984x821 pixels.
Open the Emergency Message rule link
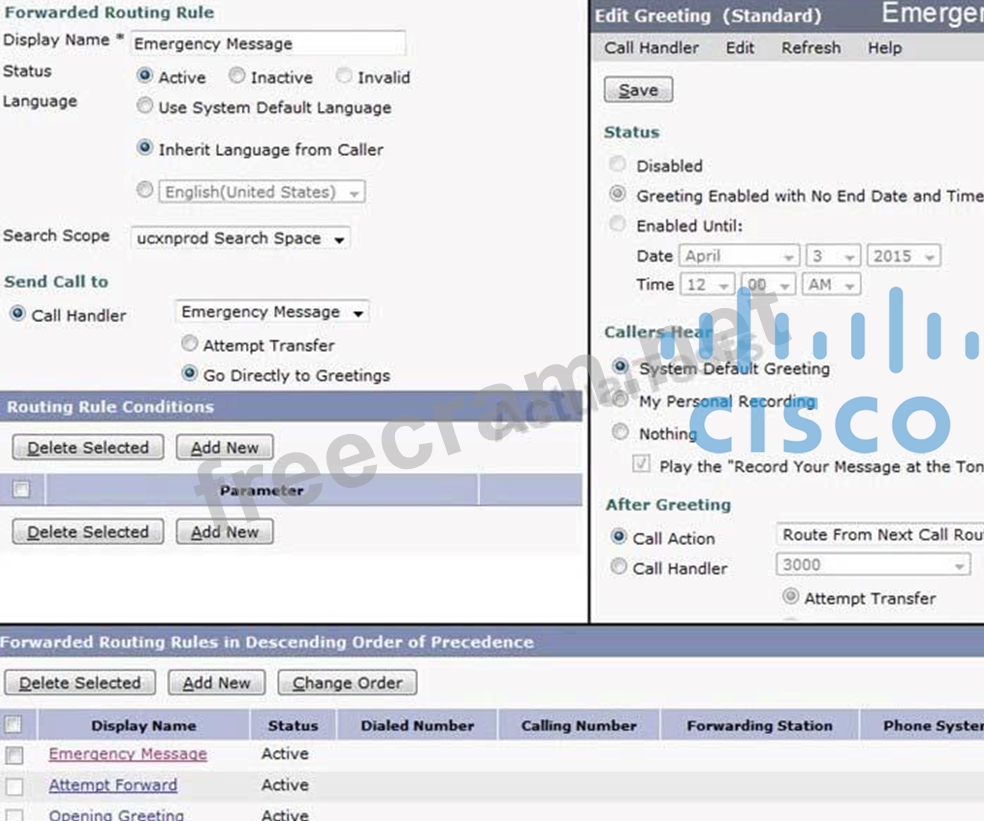(128, 754)
